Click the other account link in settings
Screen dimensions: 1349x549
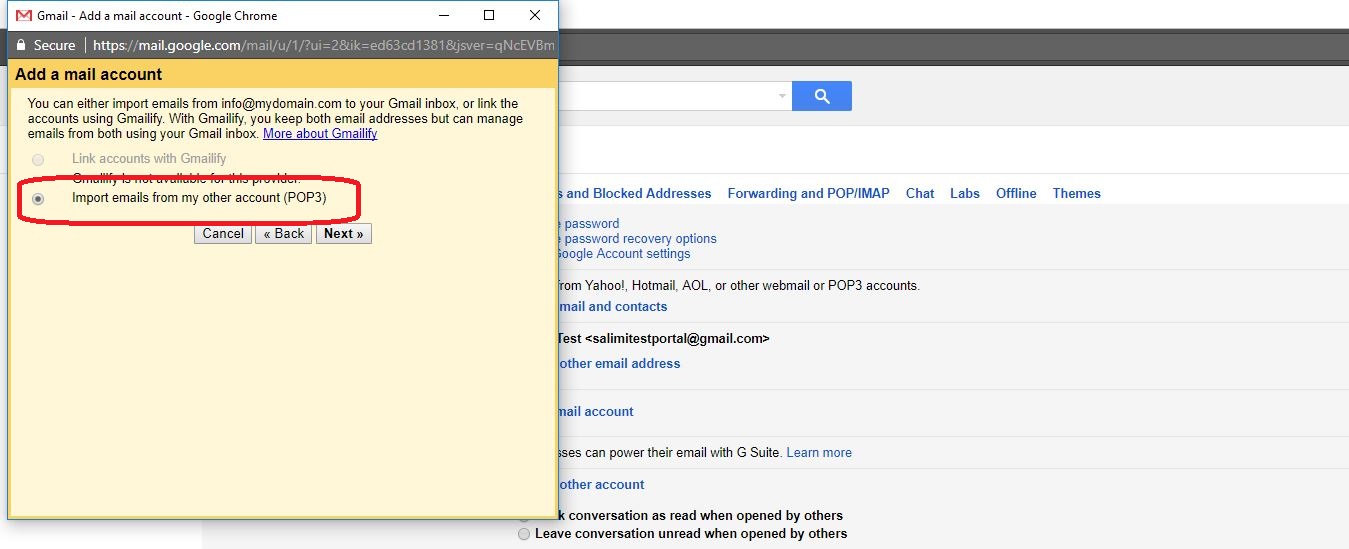click(x=600, y=484)
